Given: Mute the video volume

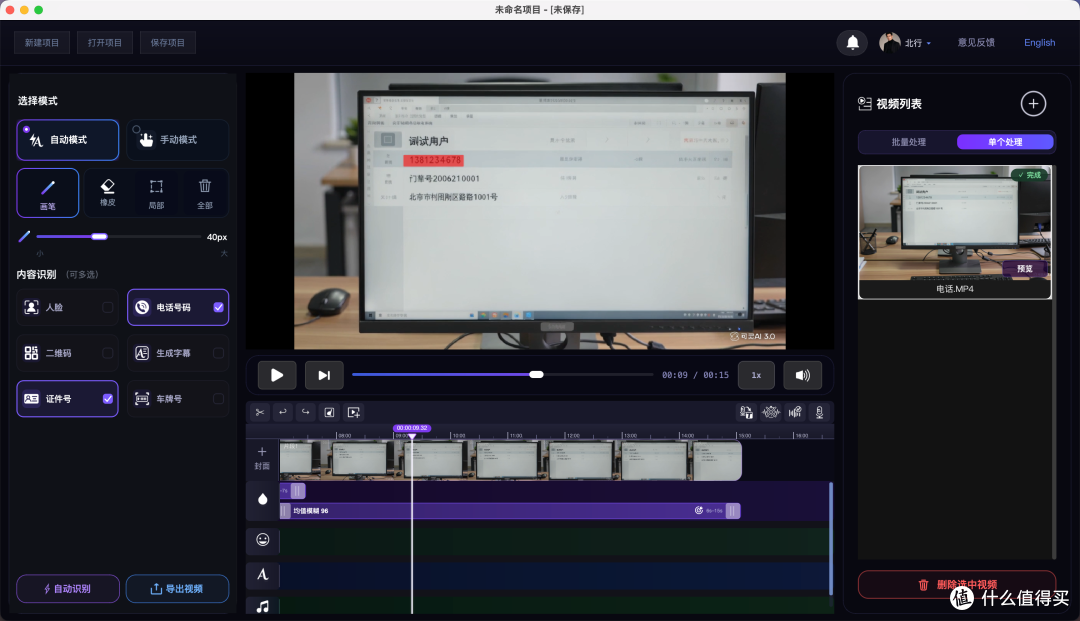Looking at the screenshot, I should point(802,375).
